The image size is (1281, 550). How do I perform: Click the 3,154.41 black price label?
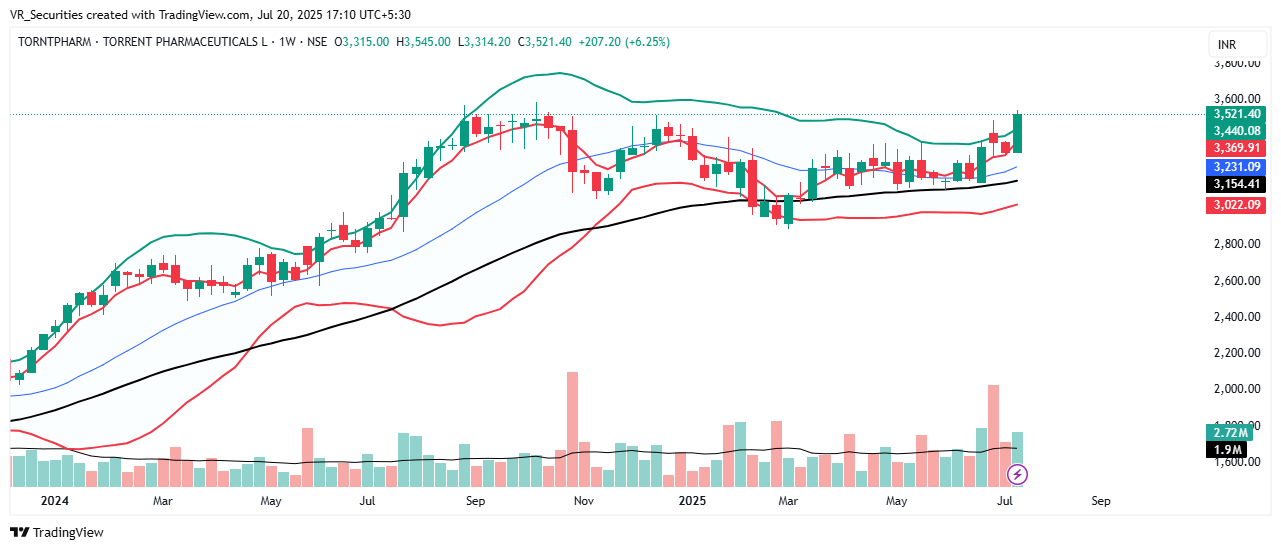click(x=1237, y=184)
